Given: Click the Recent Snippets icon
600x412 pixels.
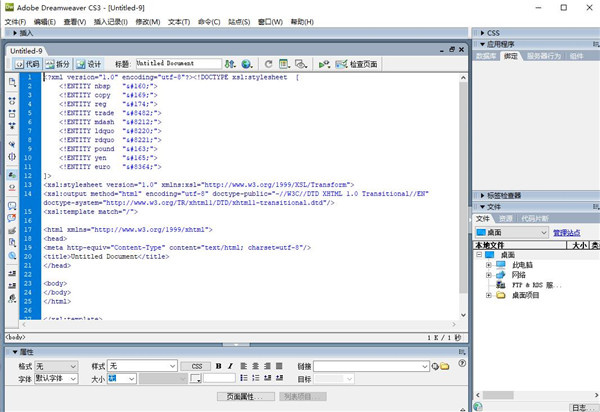Looking at the screenshot, I should (12, 243).
